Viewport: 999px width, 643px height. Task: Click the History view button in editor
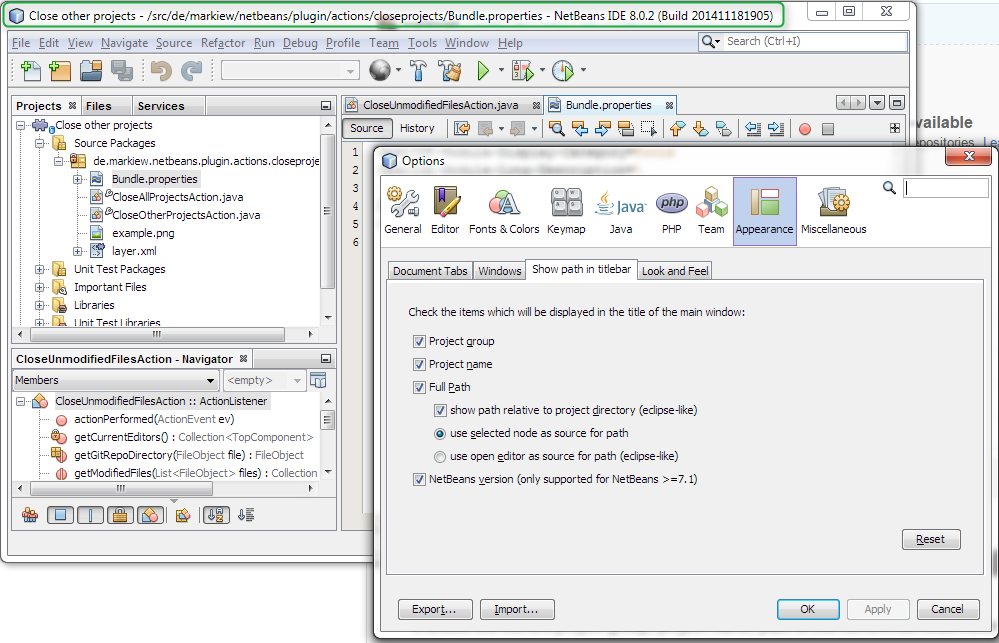click(x=417, y=128)
